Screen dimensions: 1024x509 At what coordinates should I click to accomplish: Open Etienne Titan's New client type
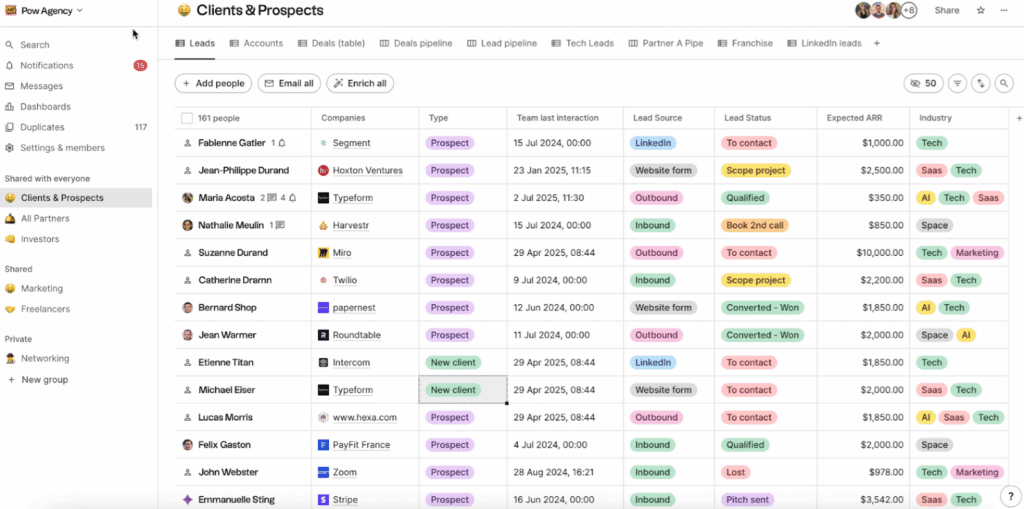coord(453,363)
